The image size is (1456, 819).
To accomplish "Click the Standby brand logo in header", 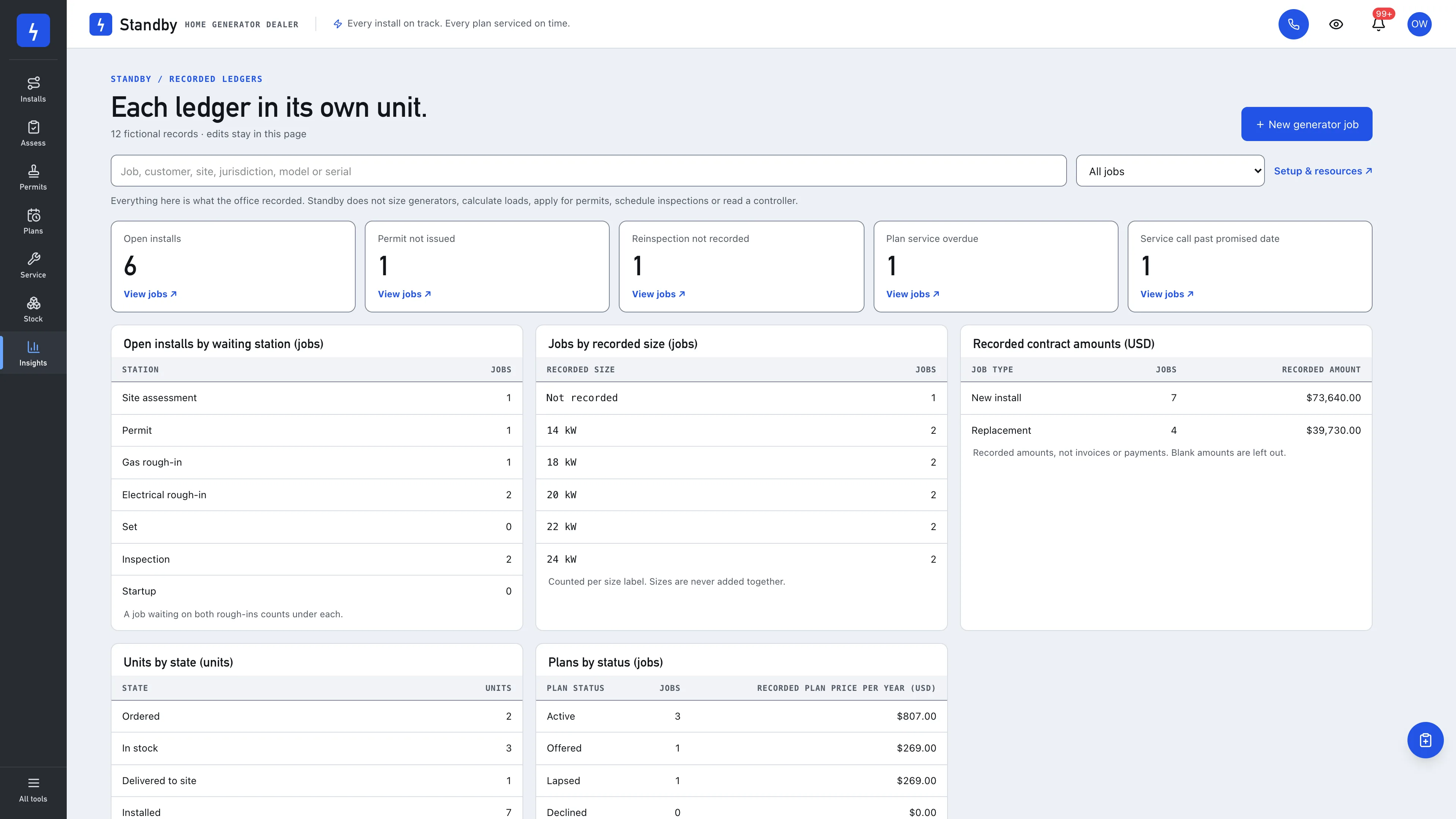I will 100,24.
